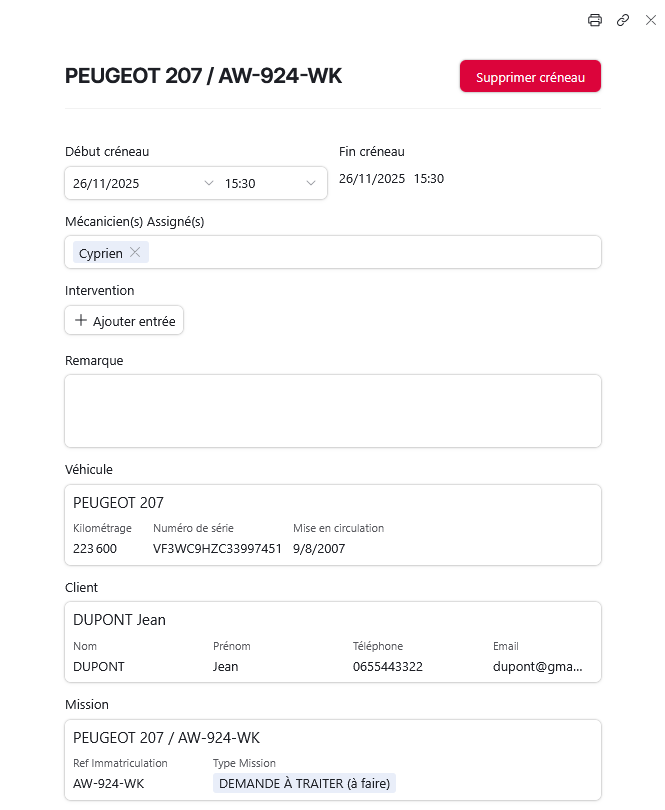Copy link using the chain icon
Image resolution: width=665 pixels, height=810 pixels.
623,20
